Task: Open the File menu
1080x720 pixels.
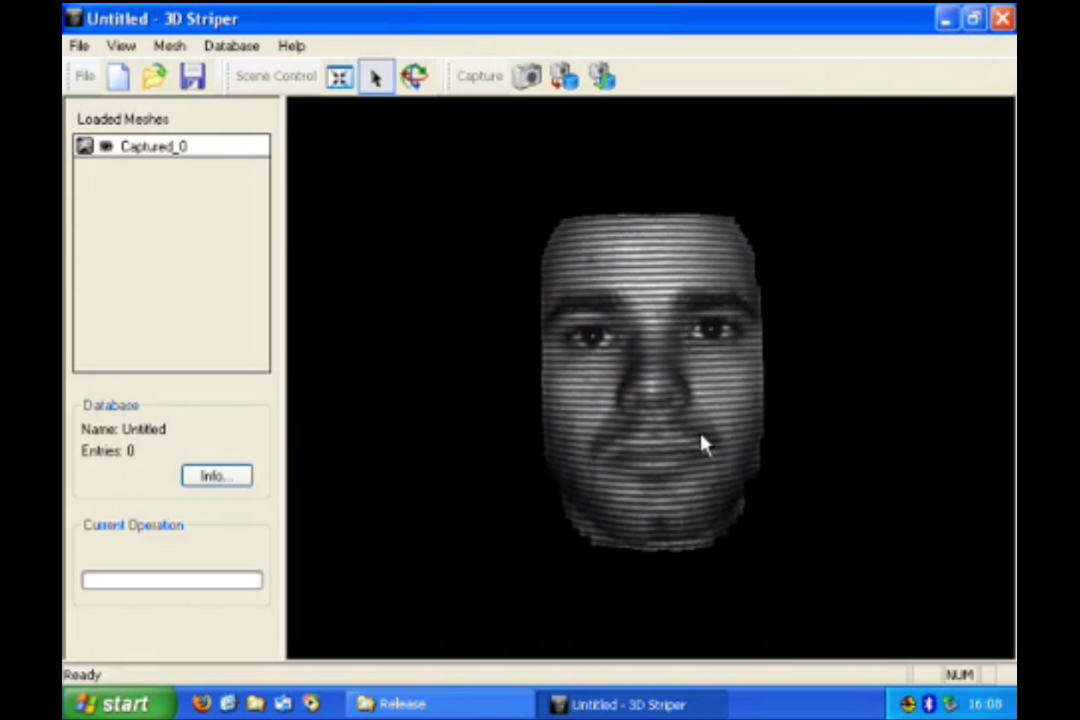Action: [79, 46]
